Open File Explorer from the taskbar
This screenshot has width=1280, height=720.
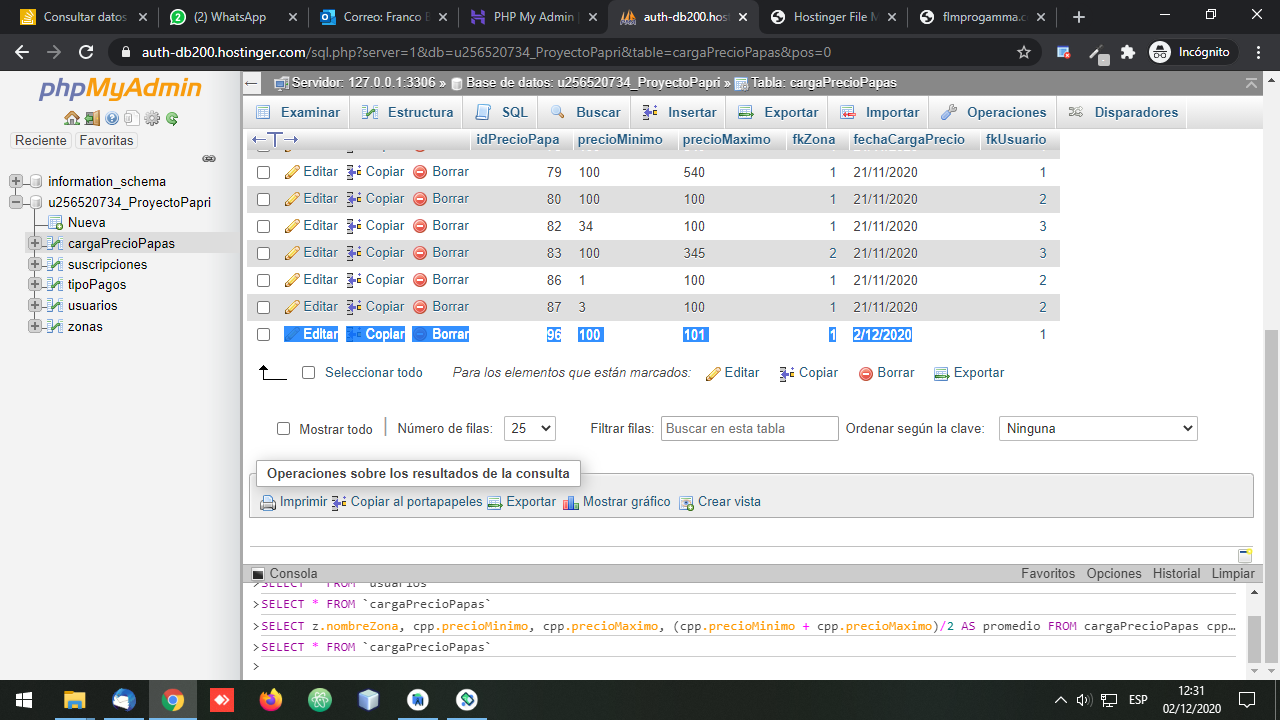click(x=75, y=699)
